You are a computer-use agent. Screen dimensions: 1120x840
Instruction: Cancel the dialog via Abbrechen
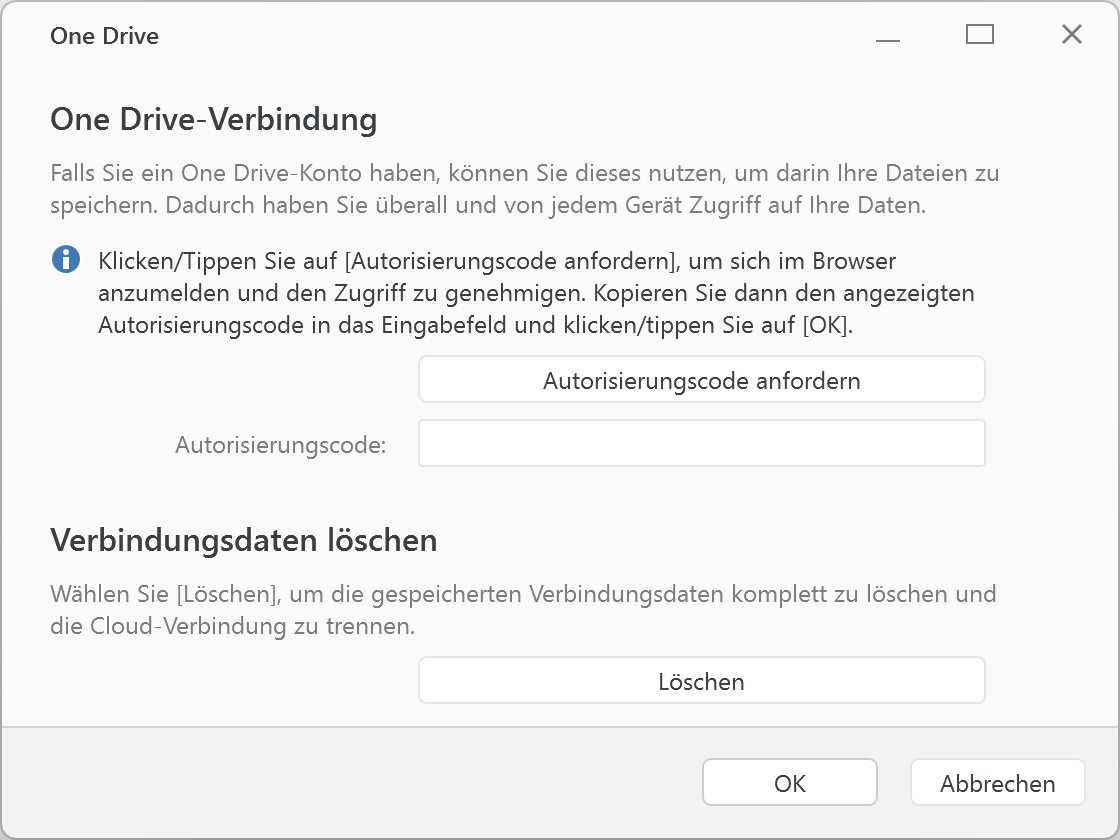tap(997, 782)
